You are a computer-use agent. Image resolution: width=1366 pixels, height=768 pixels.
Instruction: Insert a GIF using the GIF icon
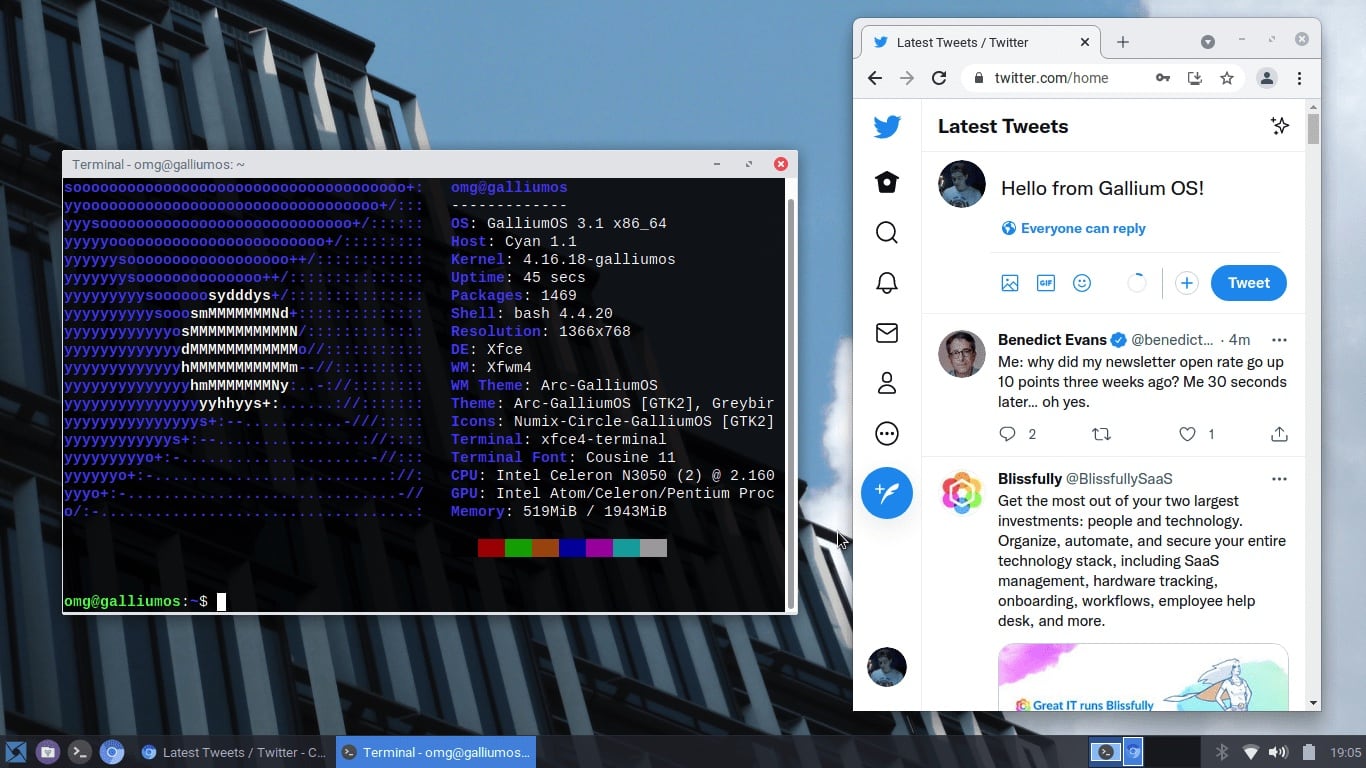pos(1046,283)
